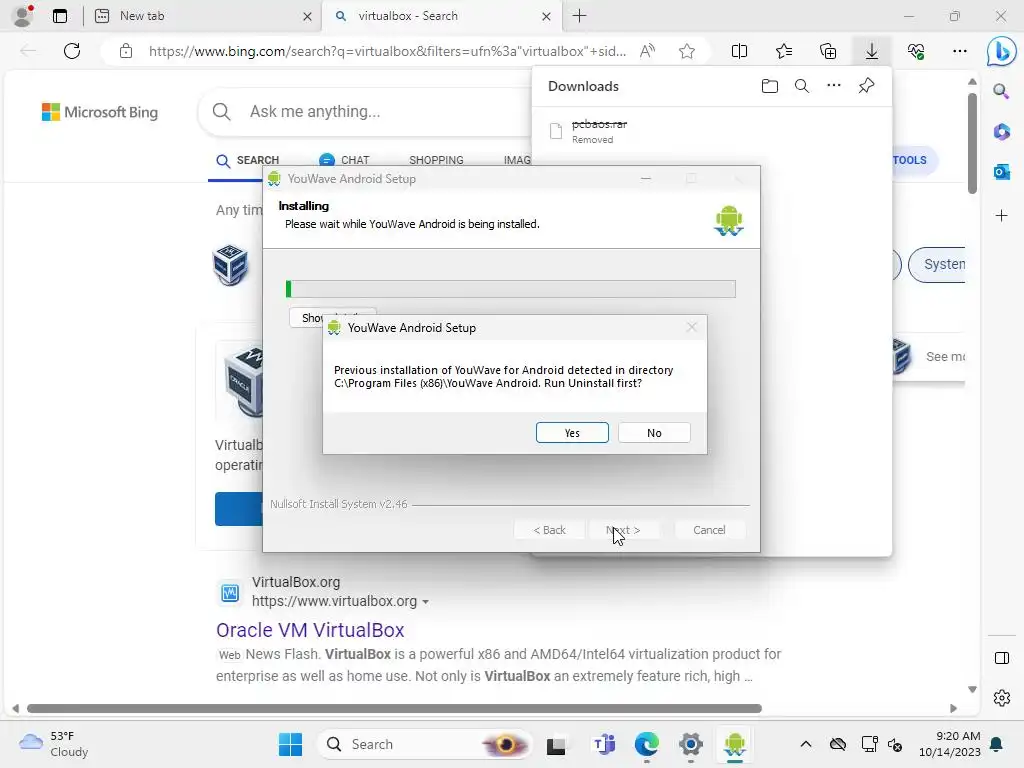Viewport: 1024px width, 768px height.
Task: Click the horizontal page scrollbar
Action: pos(394,709)
